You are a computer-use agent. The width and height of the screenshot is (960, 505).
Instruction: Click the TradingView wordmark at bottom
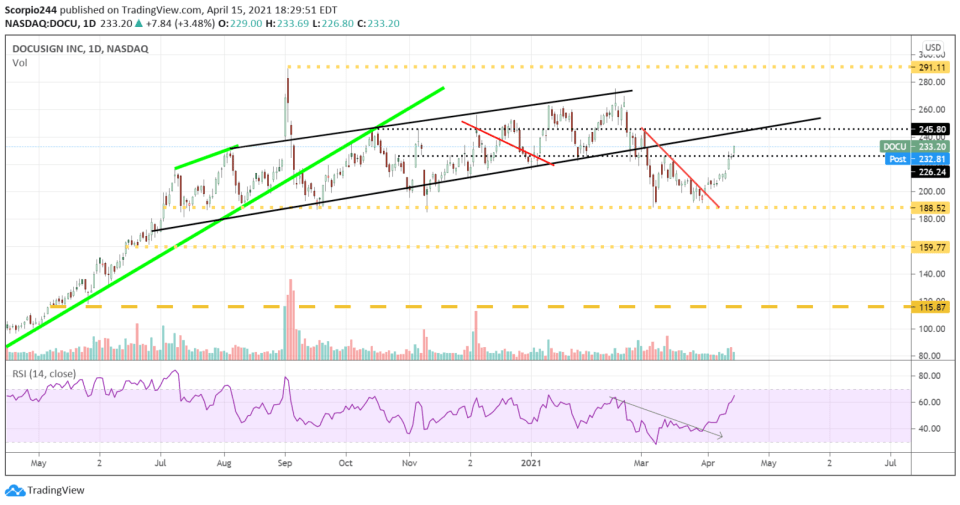56,490
